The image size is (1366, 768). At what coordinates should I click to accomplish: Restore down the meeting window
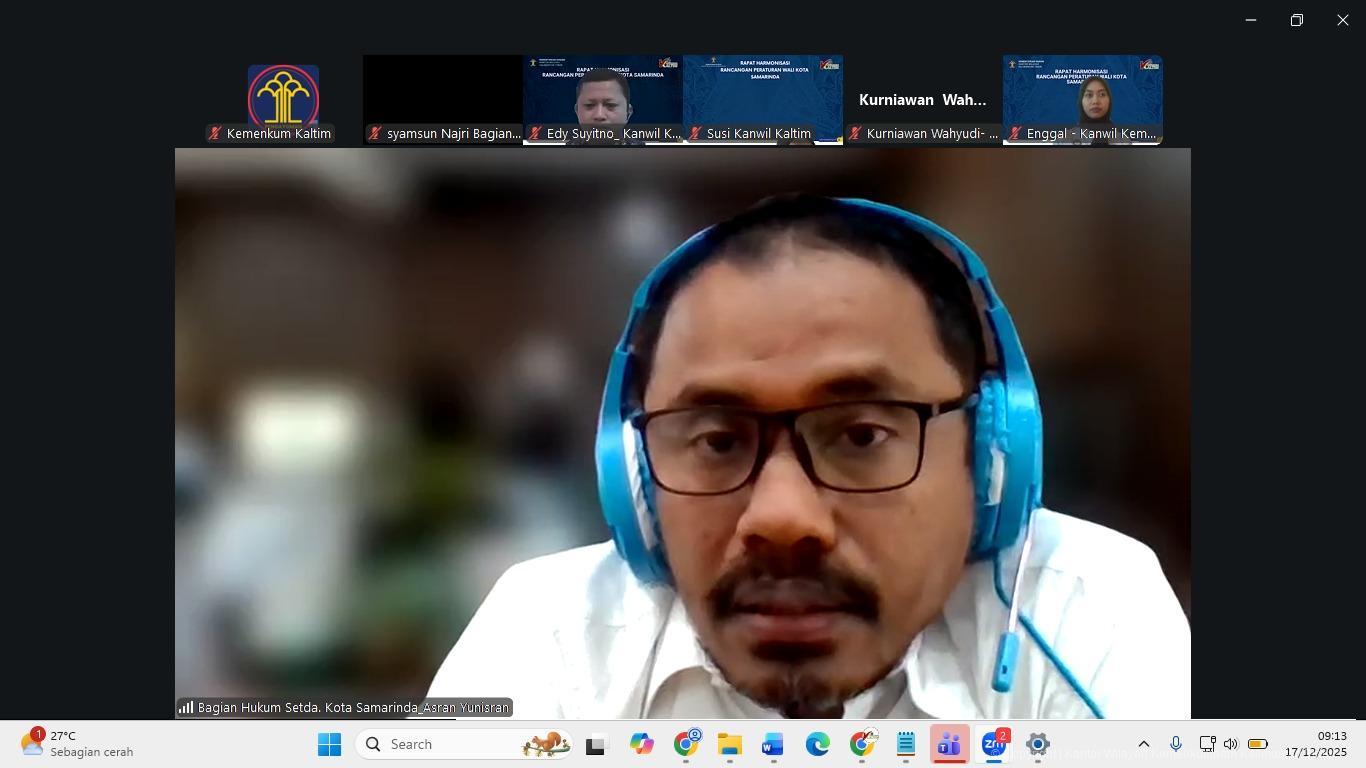click(x=1296, y=20)
